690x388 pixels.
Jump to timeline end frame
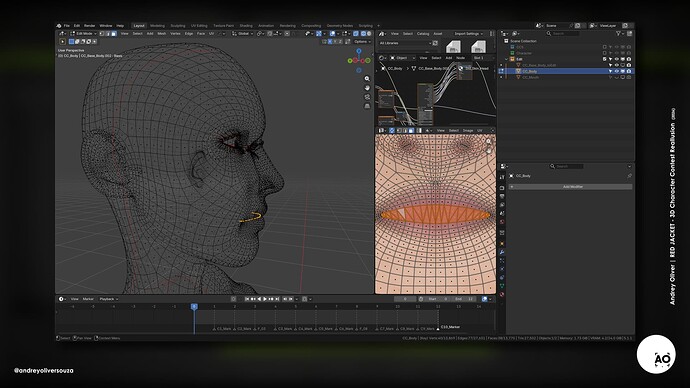277,299
